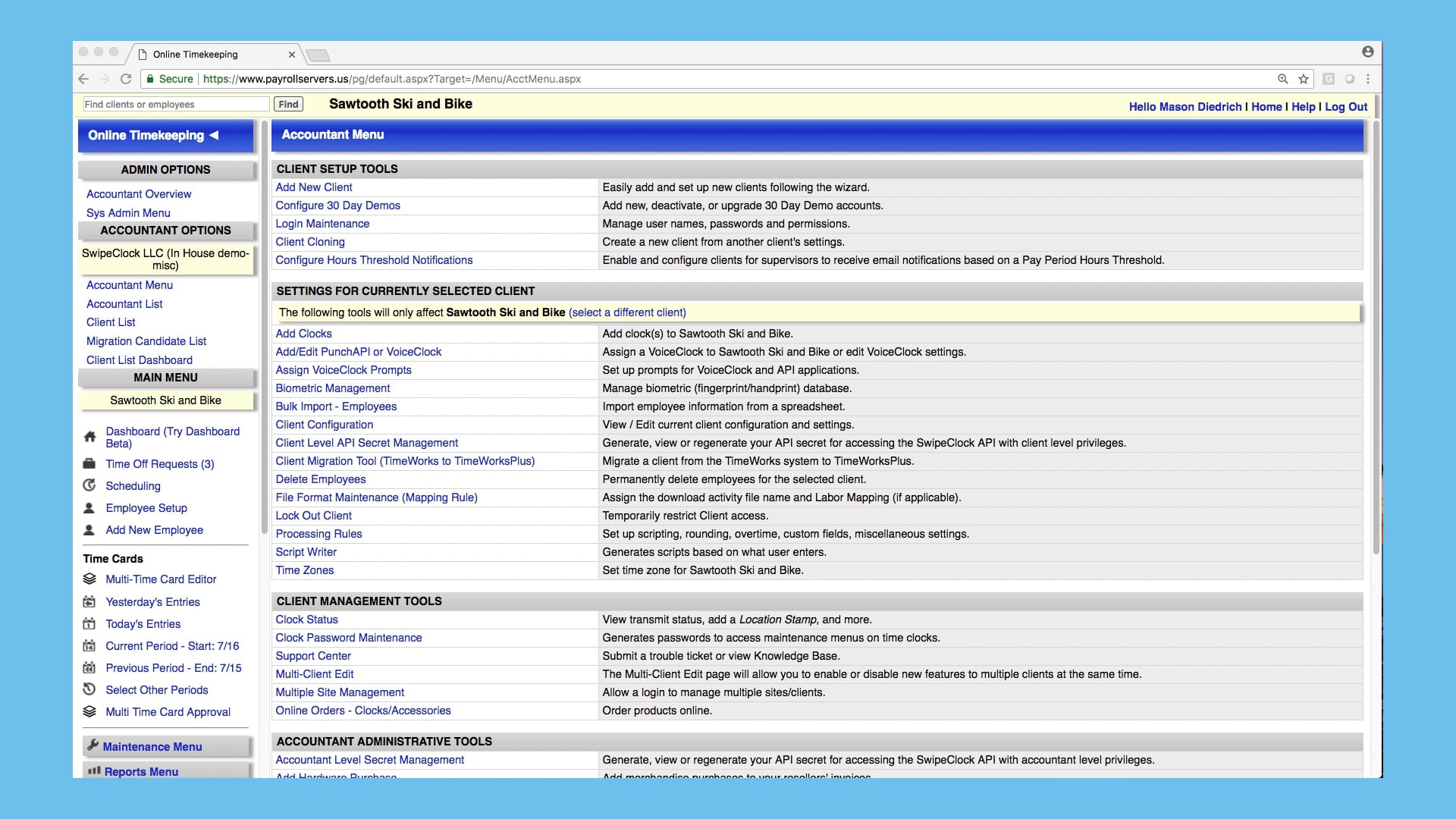1456x819 pixels.
Task: Select the Add New Employee person icon
Action: [x=89, y=529]
